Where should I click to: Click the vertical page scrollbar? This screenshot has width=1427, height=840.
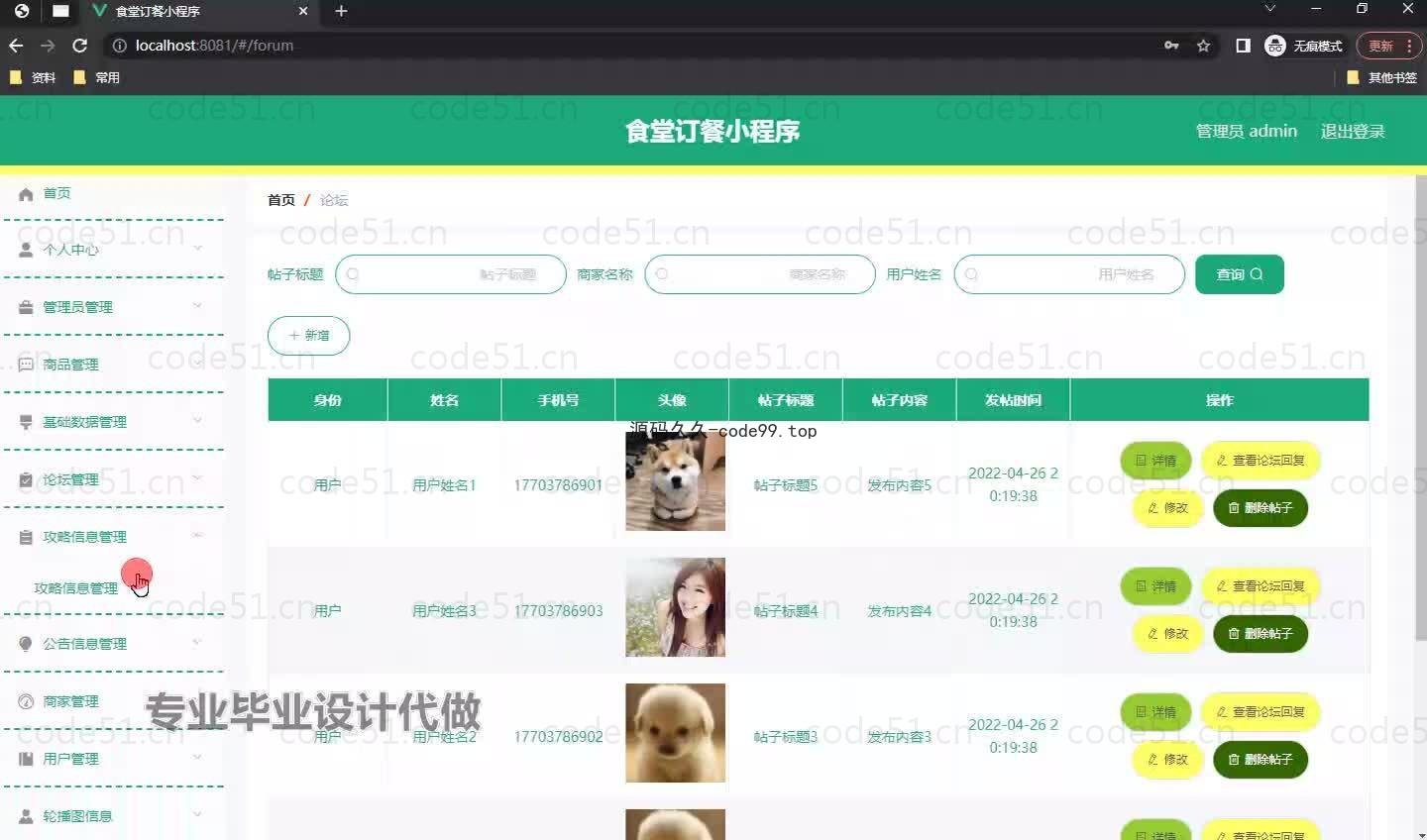1420,406
